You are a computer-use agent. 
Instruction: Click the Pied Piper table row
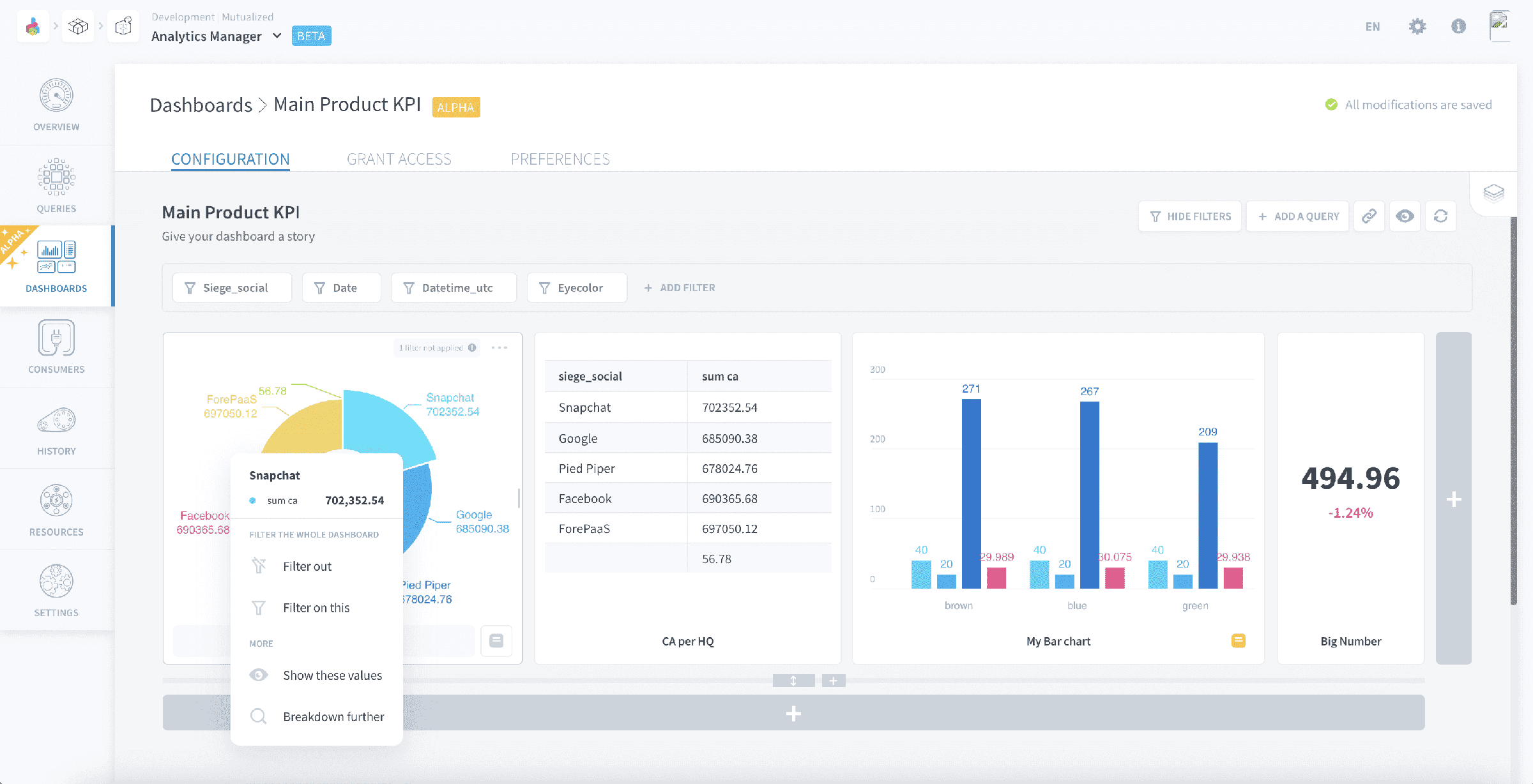tap(688, 469)
